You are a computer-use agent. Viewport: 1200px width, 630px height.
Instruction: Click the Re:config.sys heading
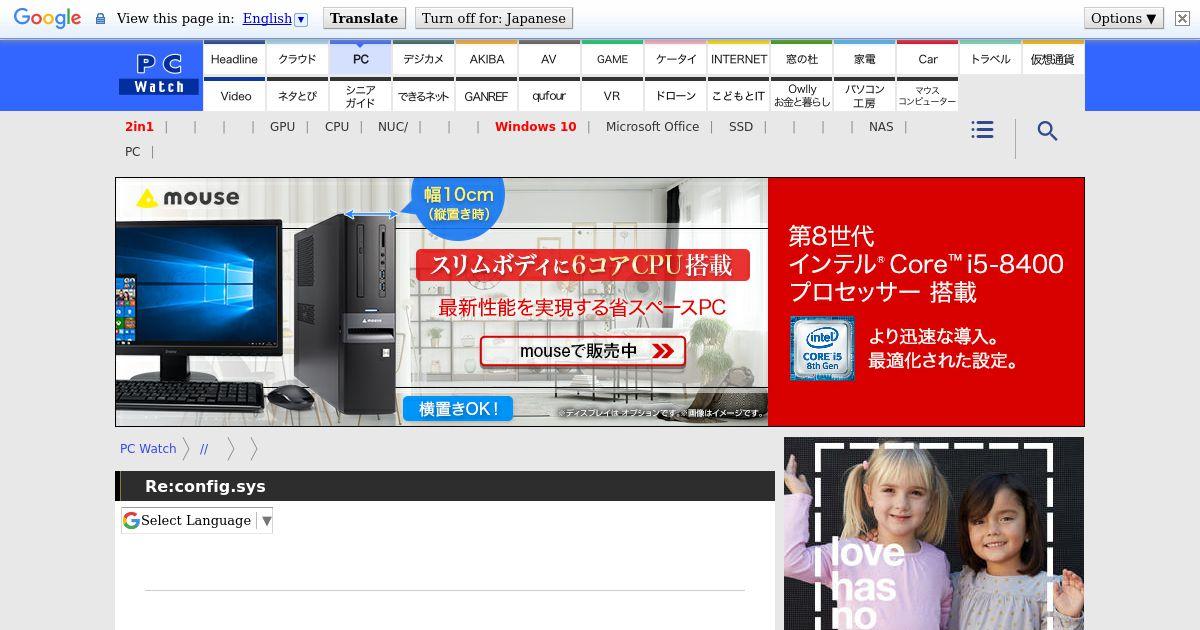[205, 486]
